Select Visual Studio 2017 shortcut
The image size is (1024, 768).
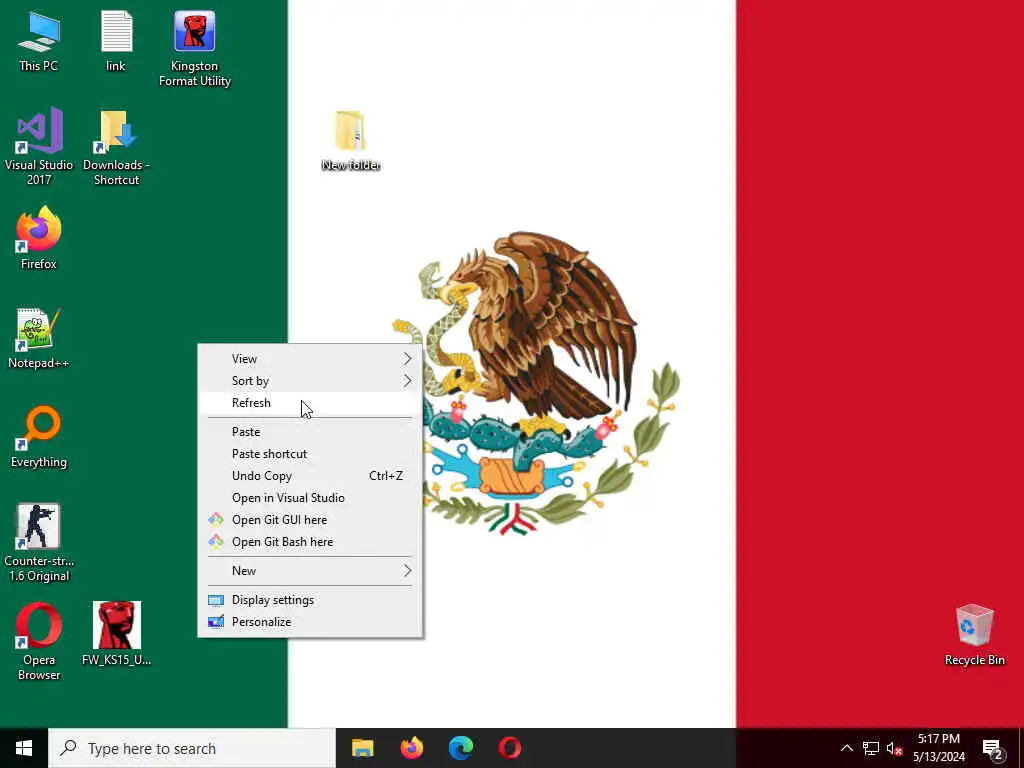39,147
